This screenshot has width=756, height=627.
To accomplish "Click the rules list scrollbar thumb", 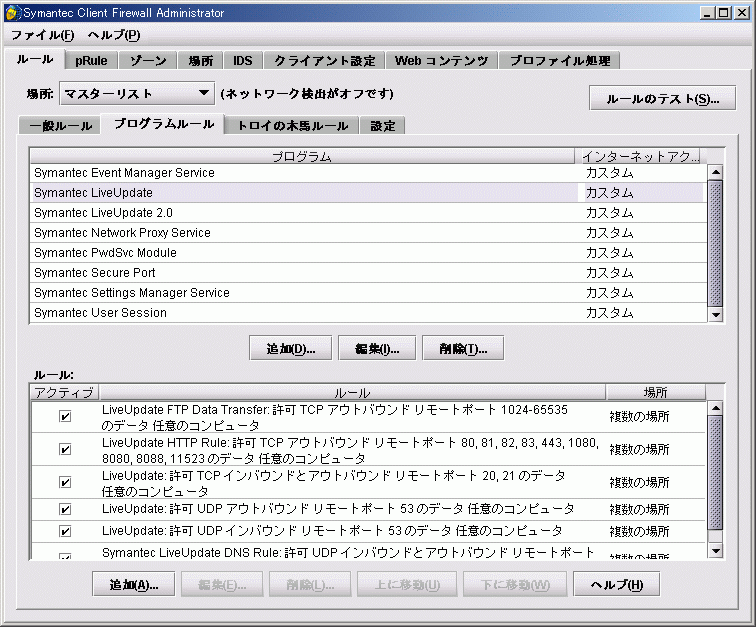I will (x=716, y=473).
